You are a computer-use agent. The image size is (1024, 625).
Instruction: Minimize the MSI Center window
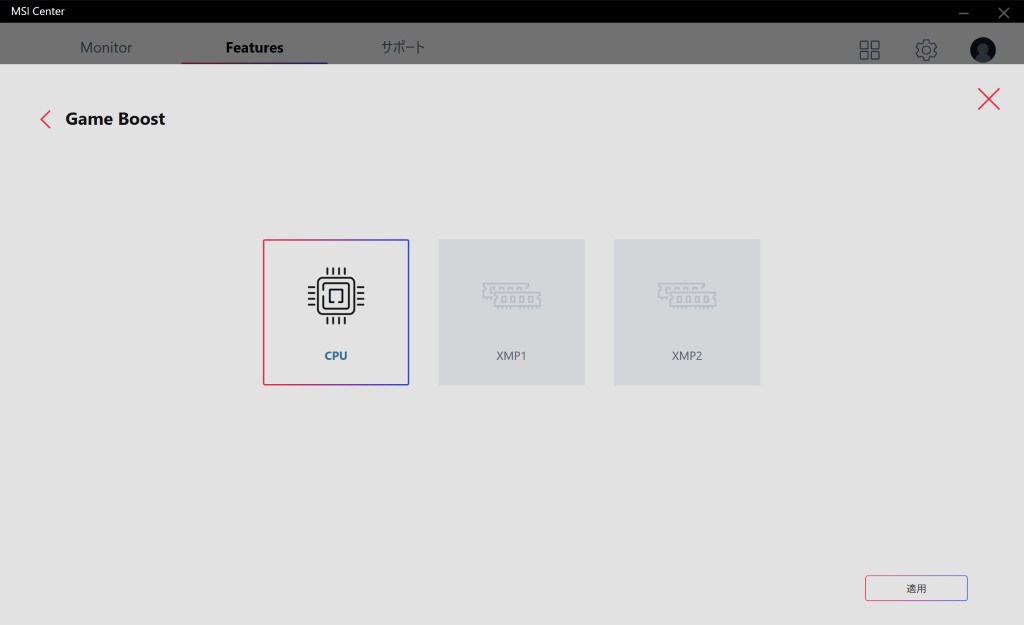pos(963,12)
